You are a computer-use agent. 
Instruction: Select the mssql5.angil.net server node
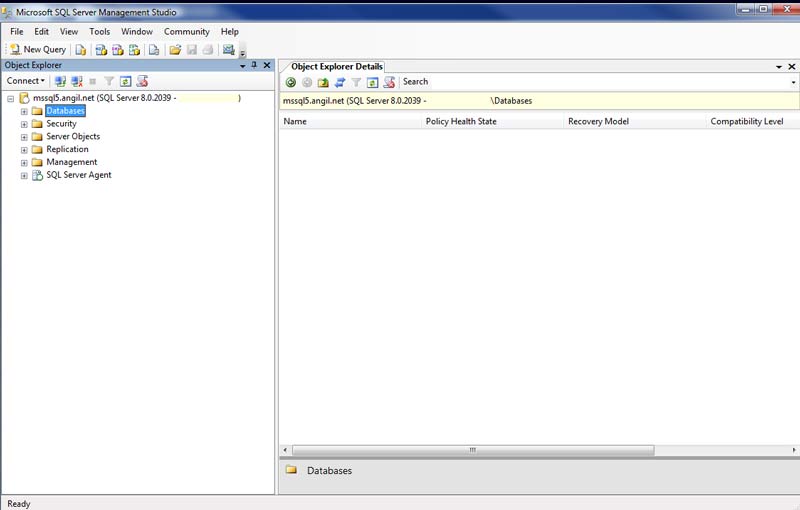[x=136, y=98]
